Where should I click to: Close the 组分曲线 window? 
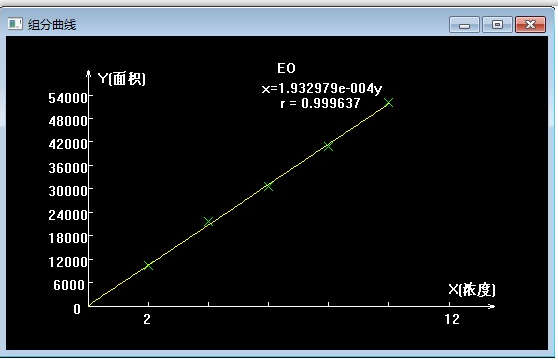(x=530, y=25)
